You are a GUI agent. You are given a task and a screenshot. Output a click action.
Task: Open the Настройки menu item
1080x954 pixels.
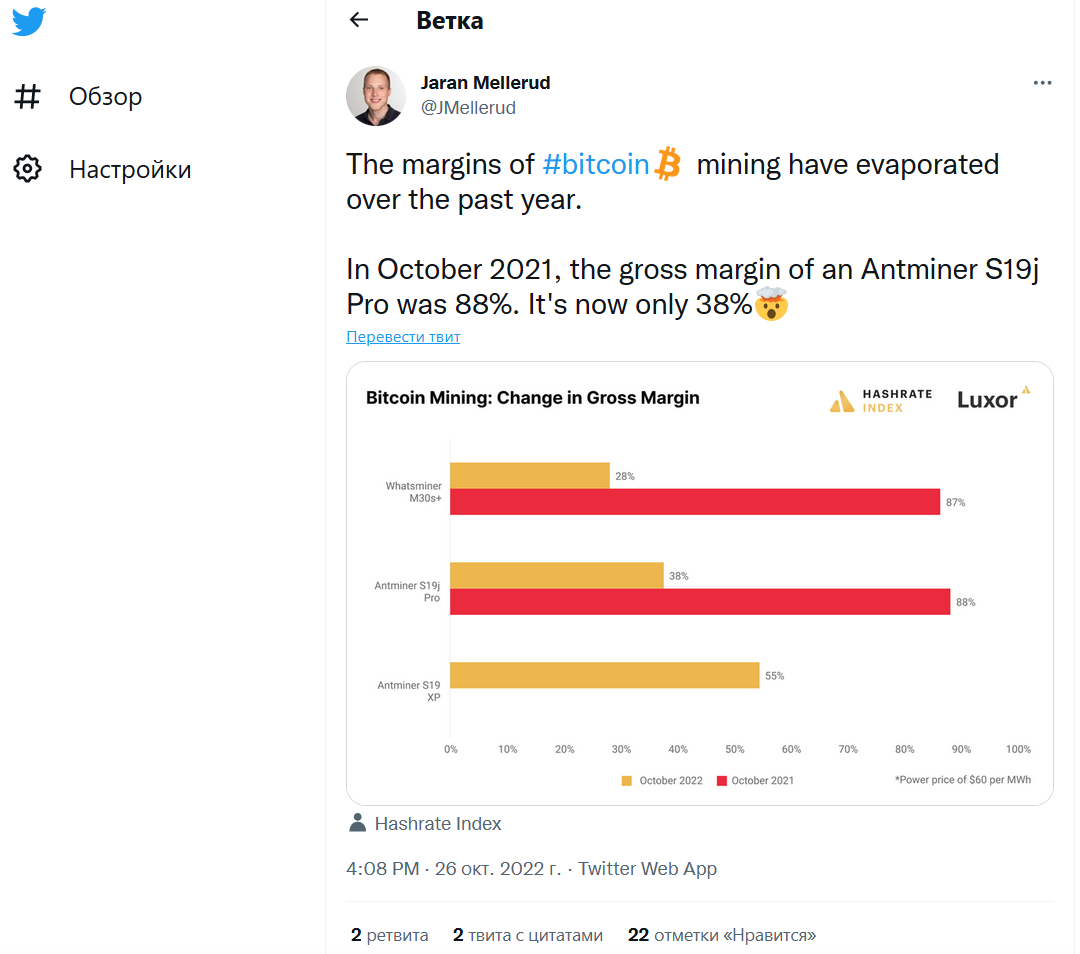(130, 170)
